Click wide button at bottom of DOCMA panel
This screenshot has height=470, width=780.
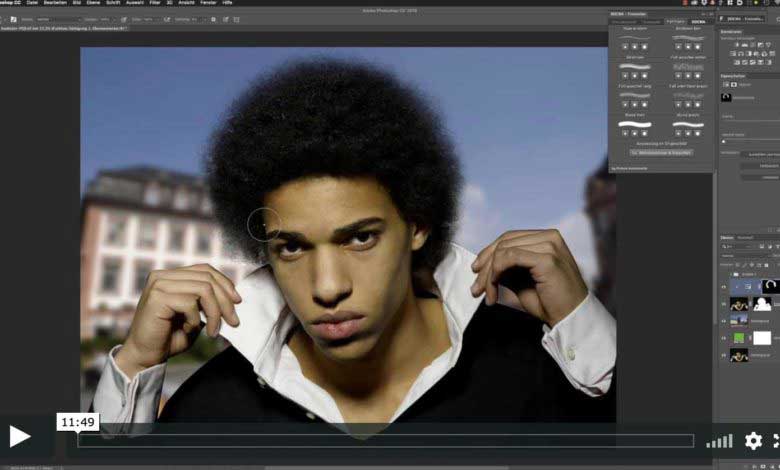661,153
